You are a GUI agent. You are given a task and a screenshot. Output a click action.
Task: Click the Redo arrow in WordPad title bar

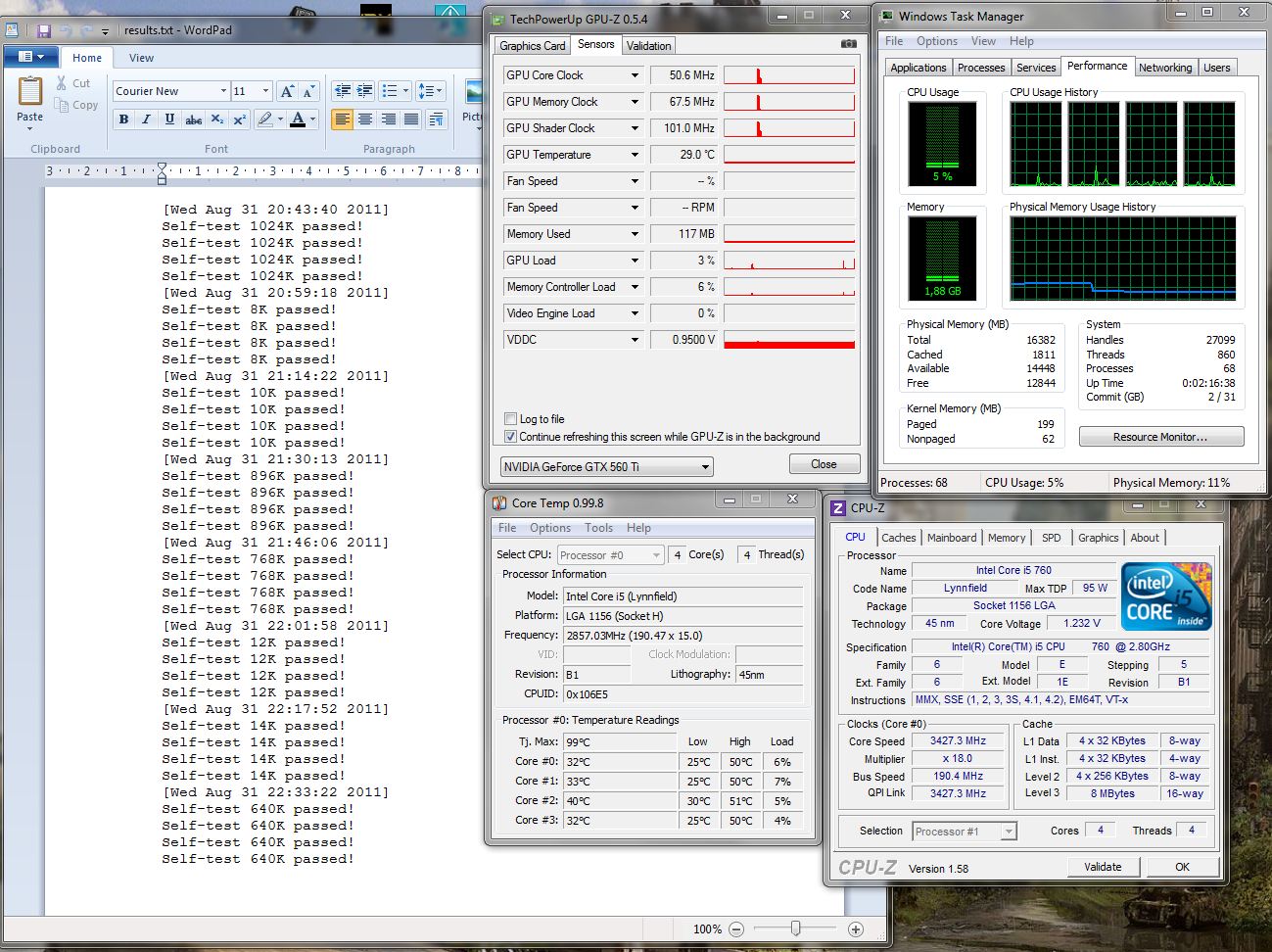[87, 31]
